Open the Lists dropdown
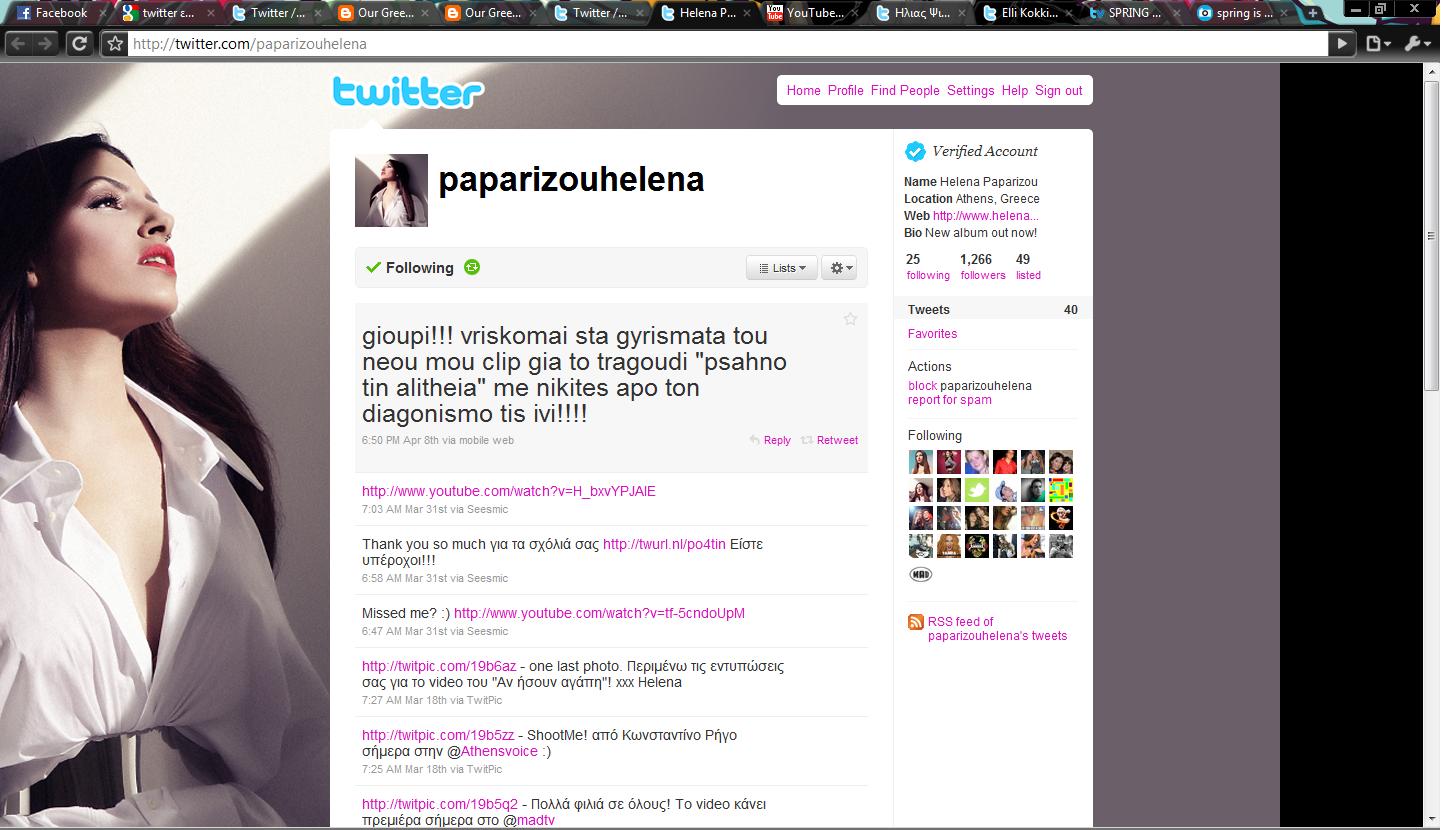 [782, 268]
